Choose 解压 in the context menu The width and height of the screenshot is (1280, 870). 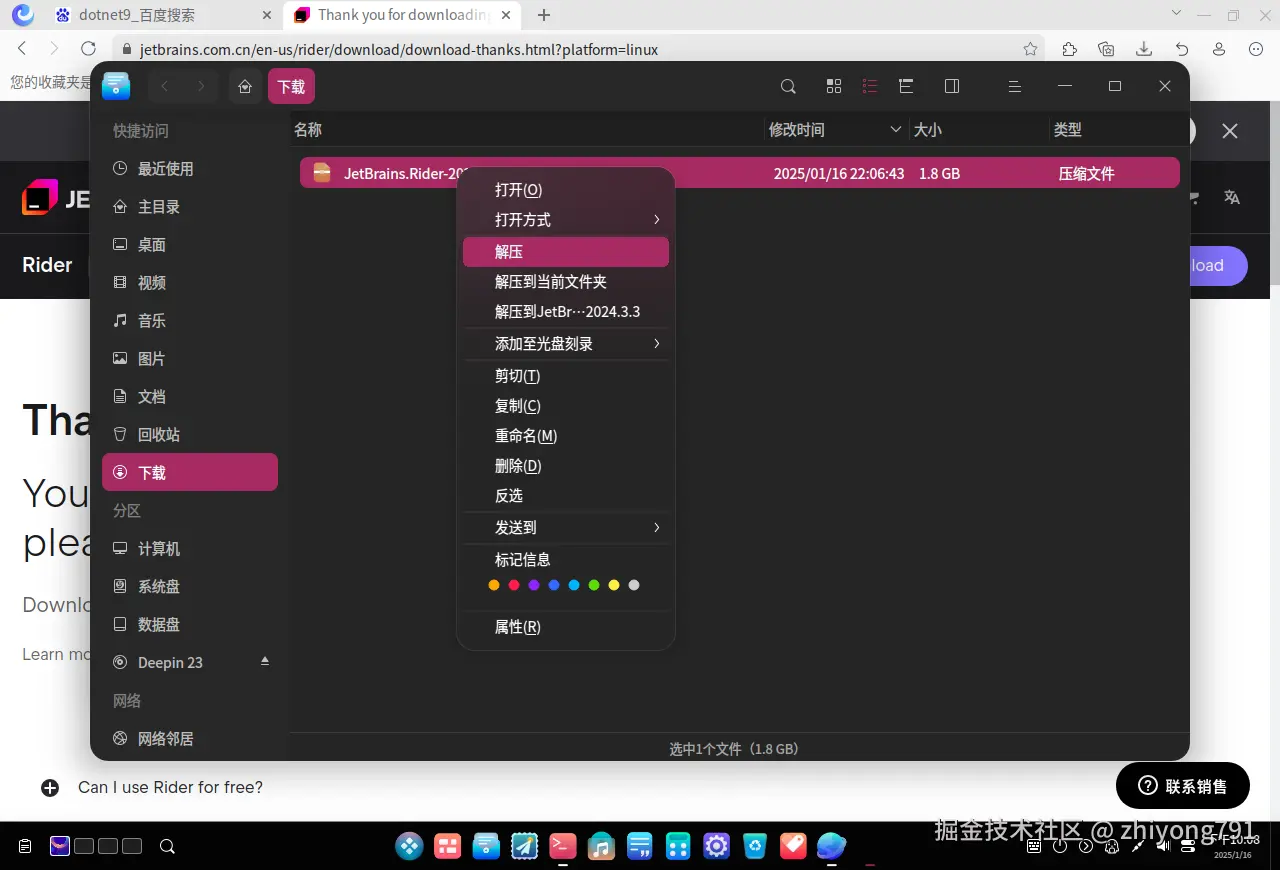tap(566, 252)
